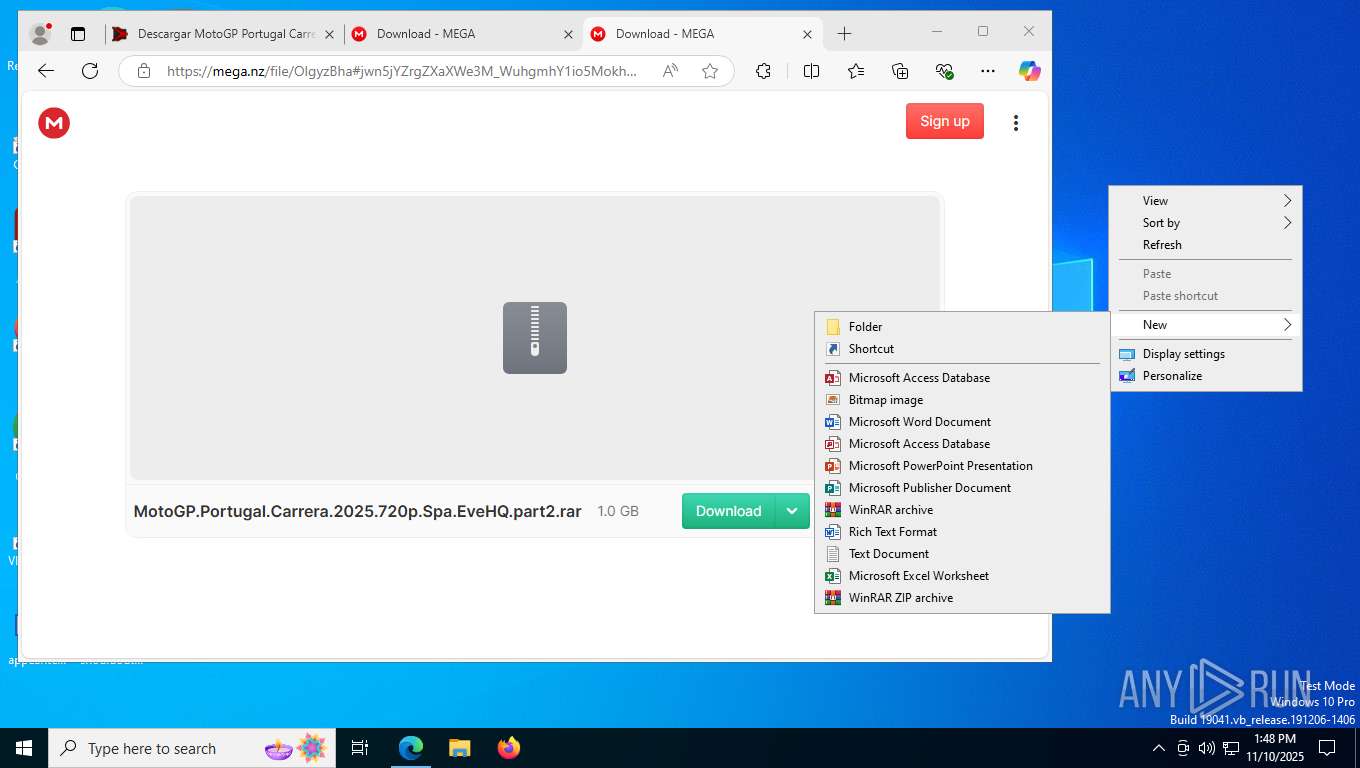This screenshot has width=1360, height=768.
Task: View site information lock icon
Action: tap(144, 71)
